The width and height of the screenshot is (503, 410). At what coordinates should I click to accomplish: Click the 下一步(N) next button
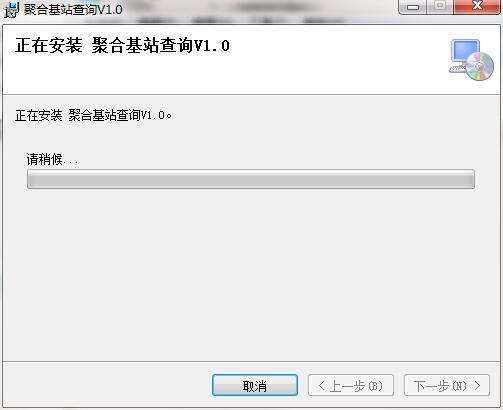447,385
